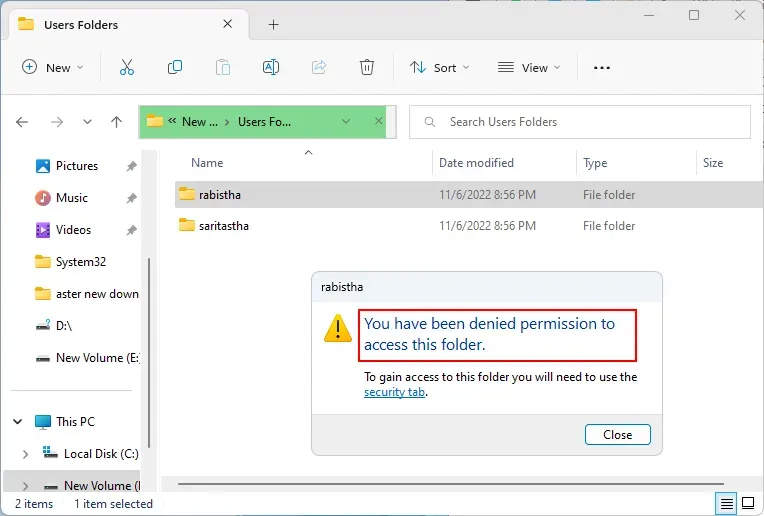Click the navigation pane vertical scrollbar
This screenshot has height=516, width=764.
[149, 353]
